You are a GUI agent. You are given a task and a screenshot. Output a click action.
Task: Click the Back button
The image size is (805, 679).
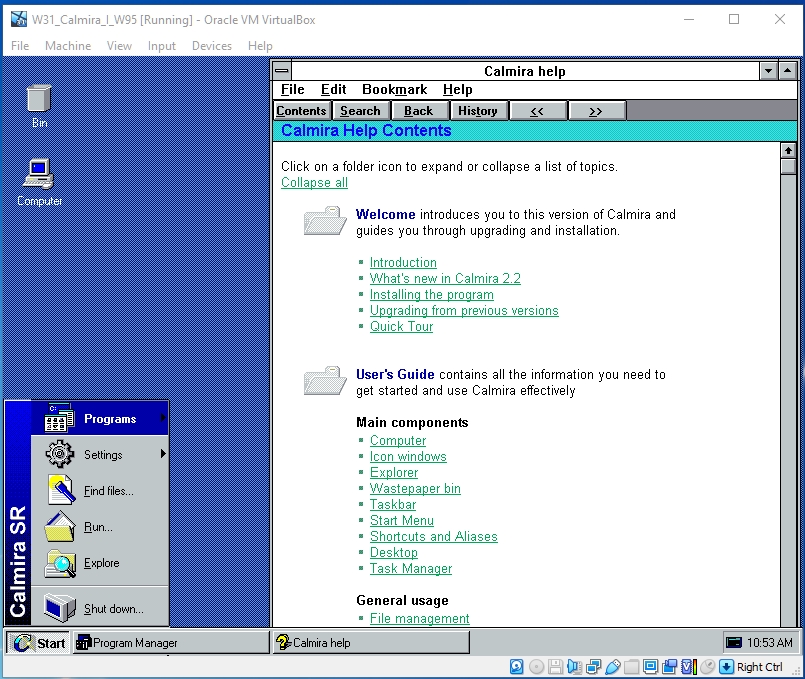pyautogui.click(x=418, y=110)
